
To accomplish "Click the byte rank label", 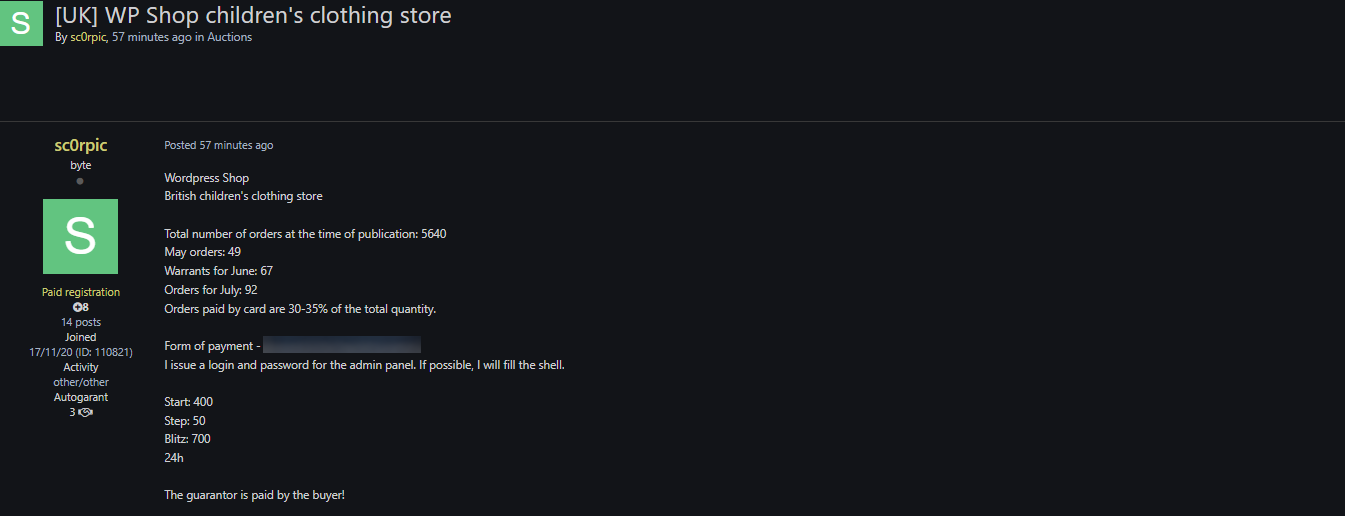I will coord(80,165).
